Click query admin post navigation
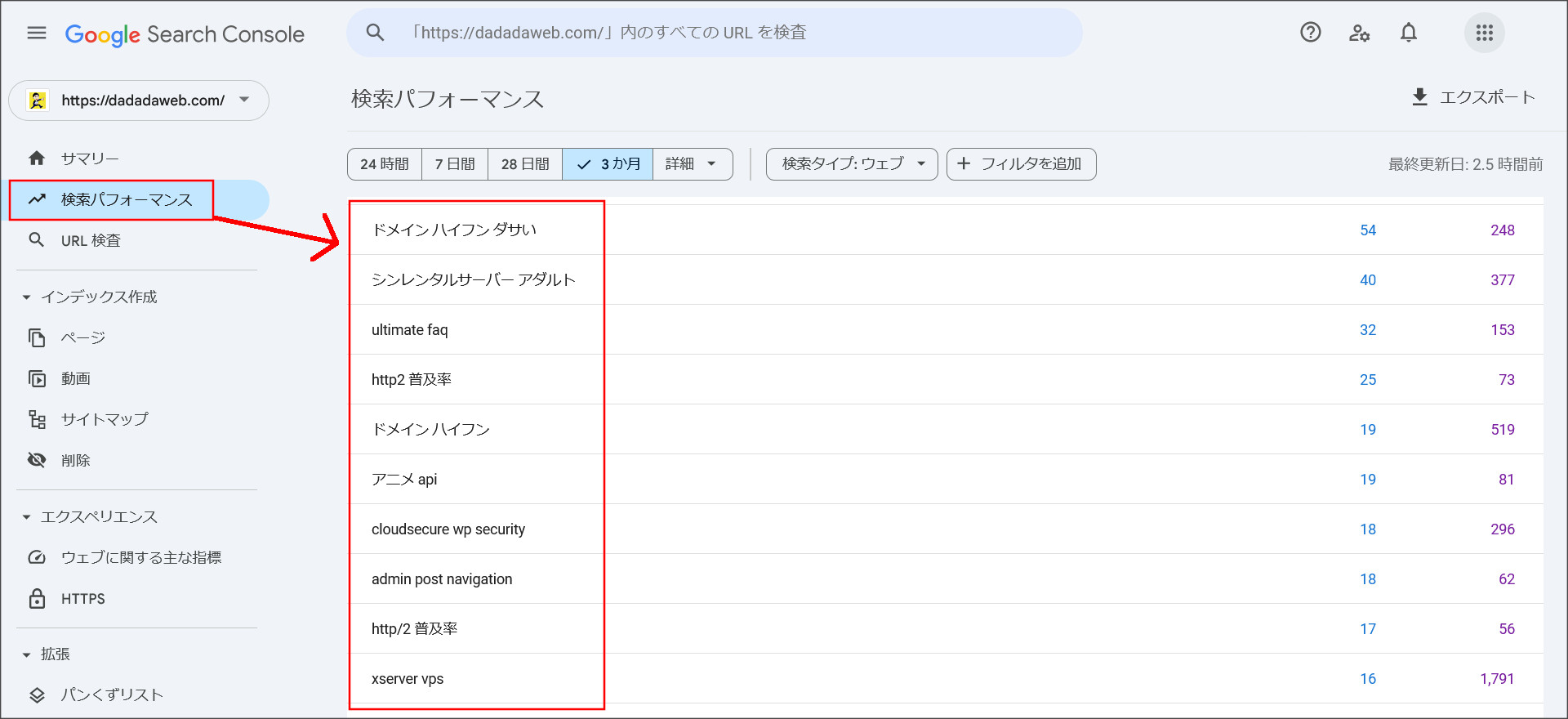This screenshot has width=1568, height=719. click(x=442, y=579)
